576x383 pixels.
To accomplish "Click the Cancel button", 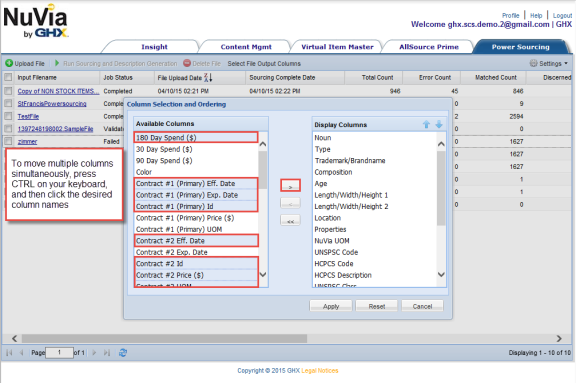I will pos(422,306).
